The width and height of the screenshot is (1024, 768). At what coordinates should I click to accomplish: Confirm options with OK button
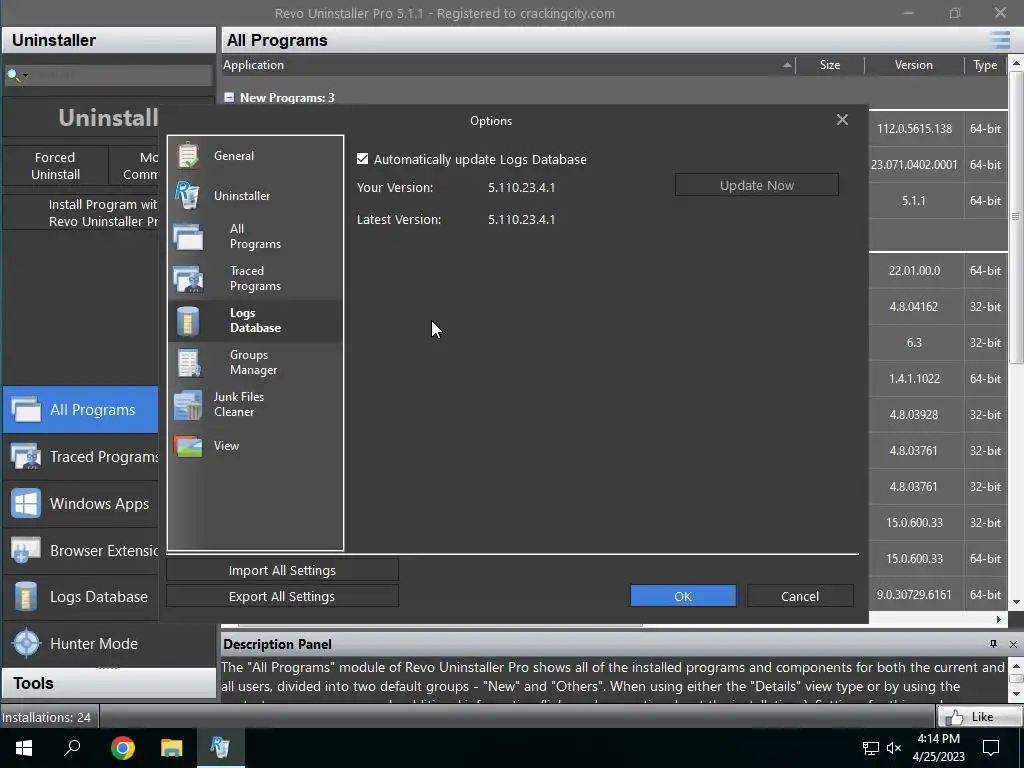click(683, 596)
